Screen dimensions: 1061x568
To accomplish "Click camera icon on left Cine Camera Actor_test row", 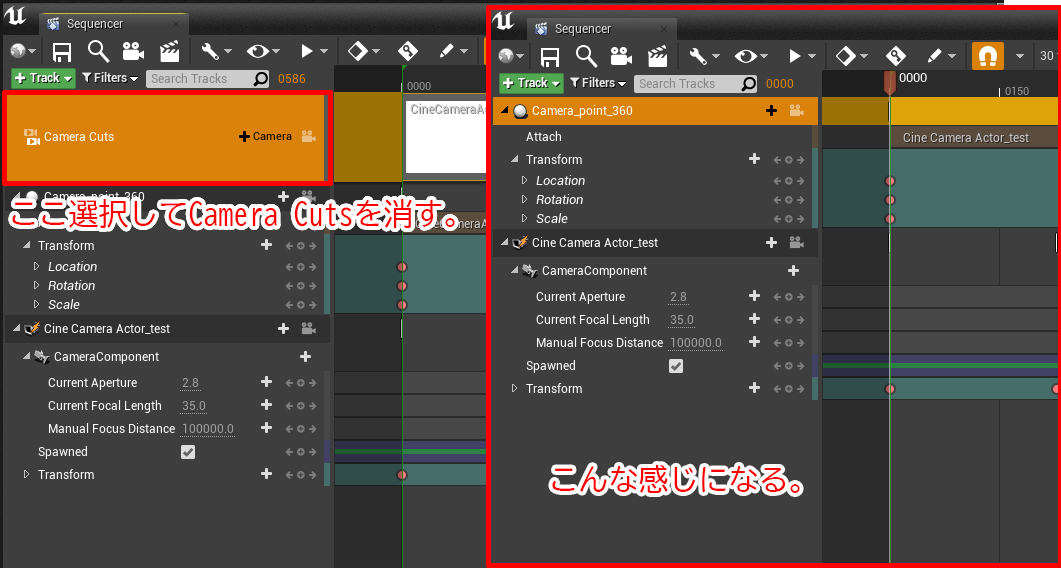I will tap(309, 328).
